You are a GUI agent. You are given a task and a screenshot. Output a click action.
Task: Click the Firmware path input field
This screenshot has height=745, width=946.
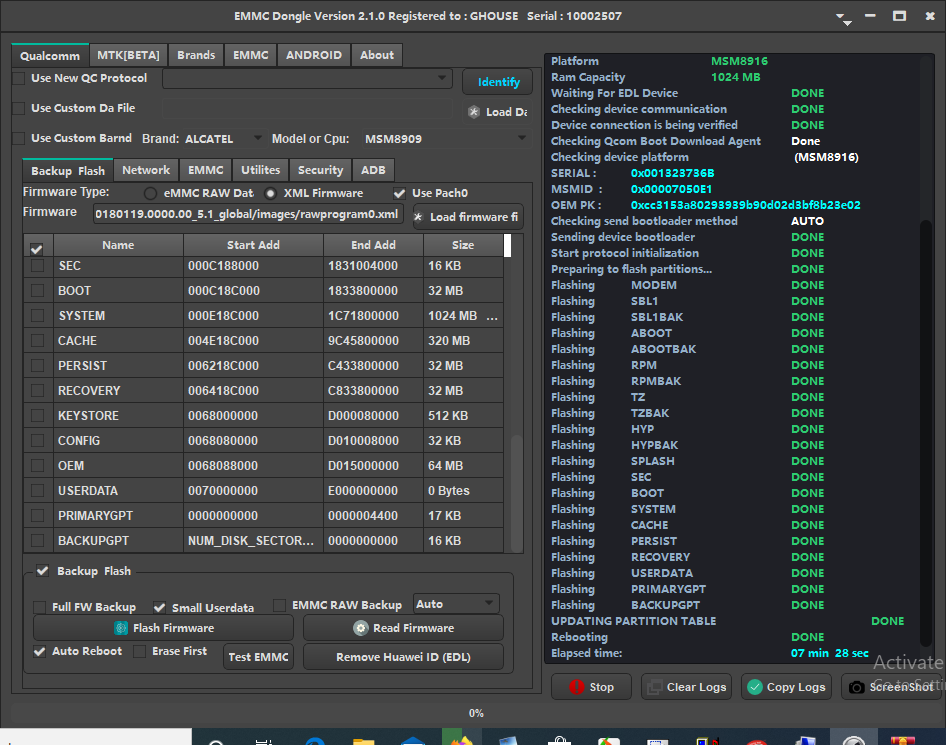[248, 214]
